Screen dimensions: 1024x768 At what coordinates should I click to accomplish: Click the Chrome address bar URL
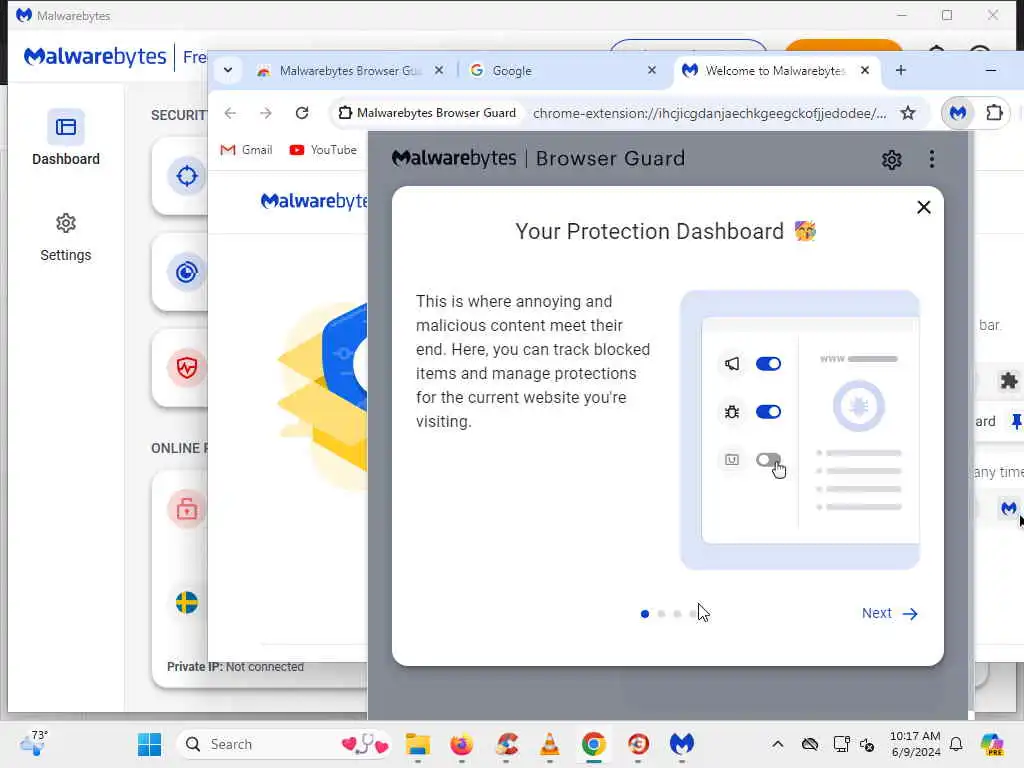coord(709,113)
